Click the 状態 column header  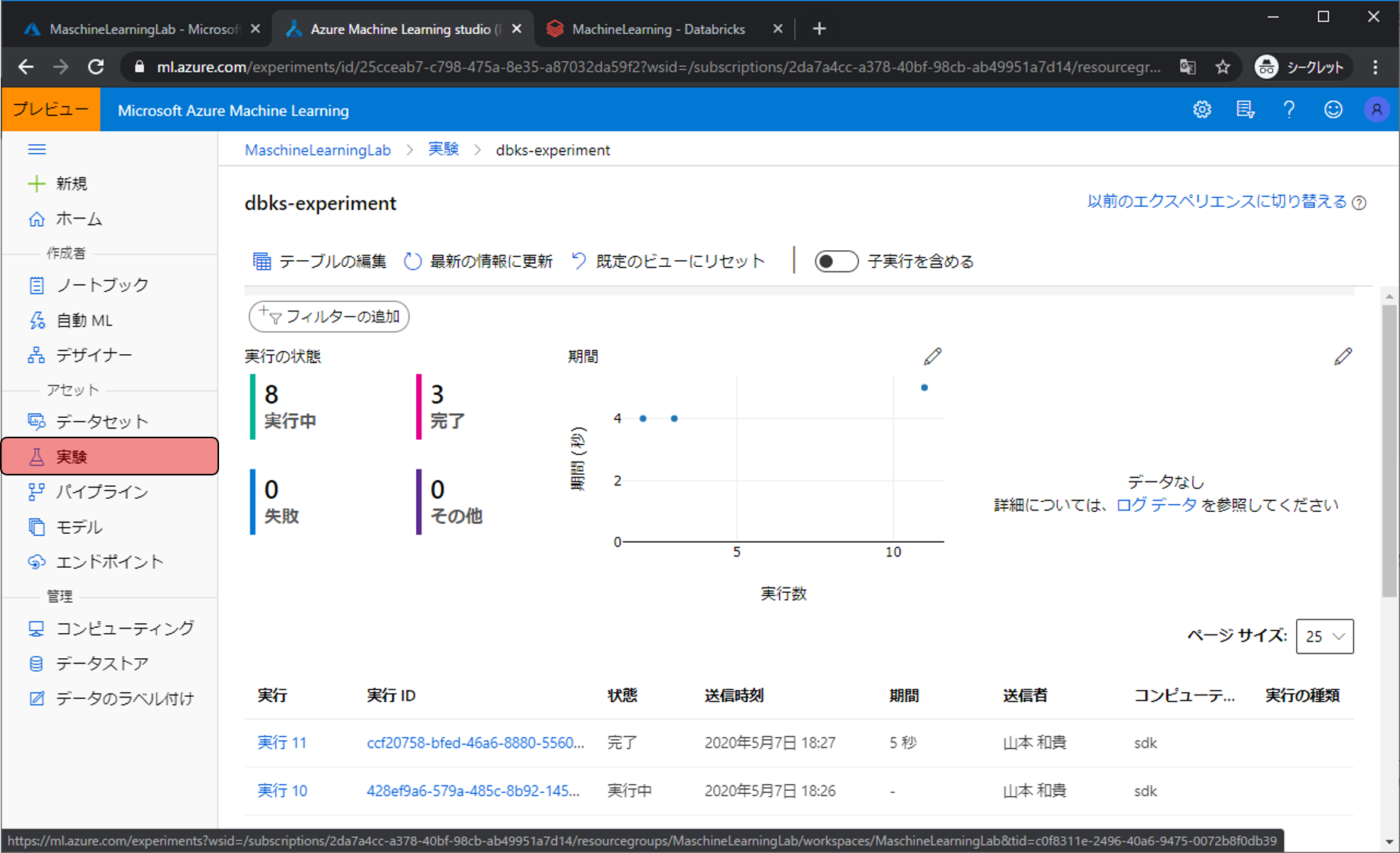coord(622,695)
